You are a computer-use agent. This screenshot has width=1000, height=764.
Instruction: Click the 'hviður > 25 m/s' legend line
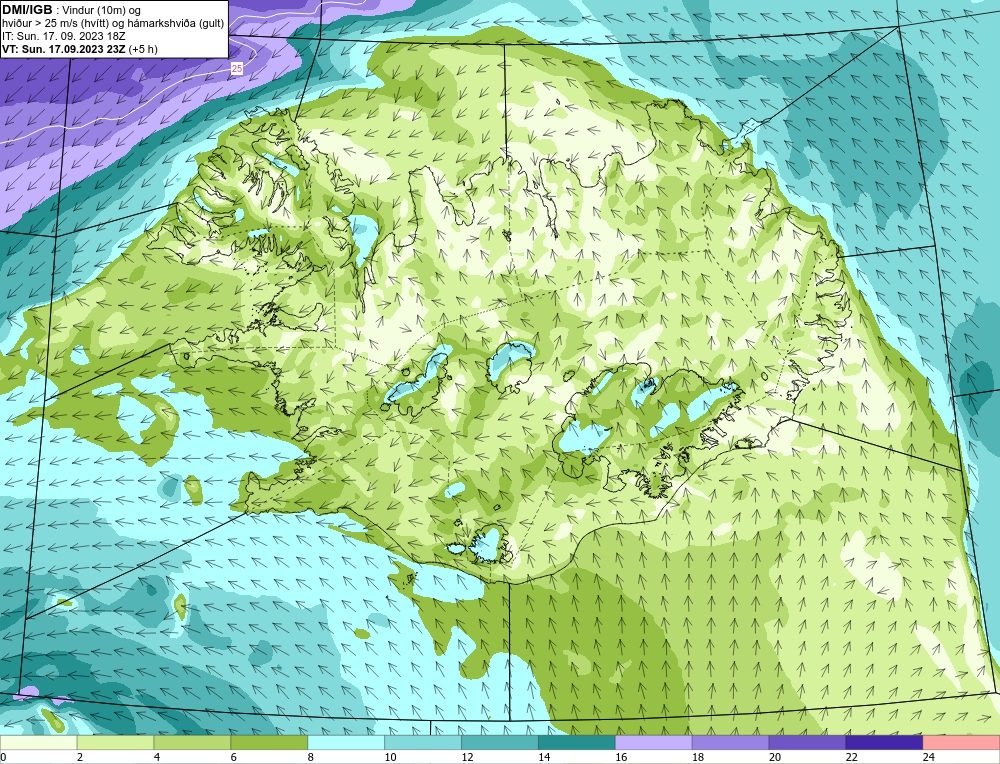pyautogui.click(x=113, y=24)
